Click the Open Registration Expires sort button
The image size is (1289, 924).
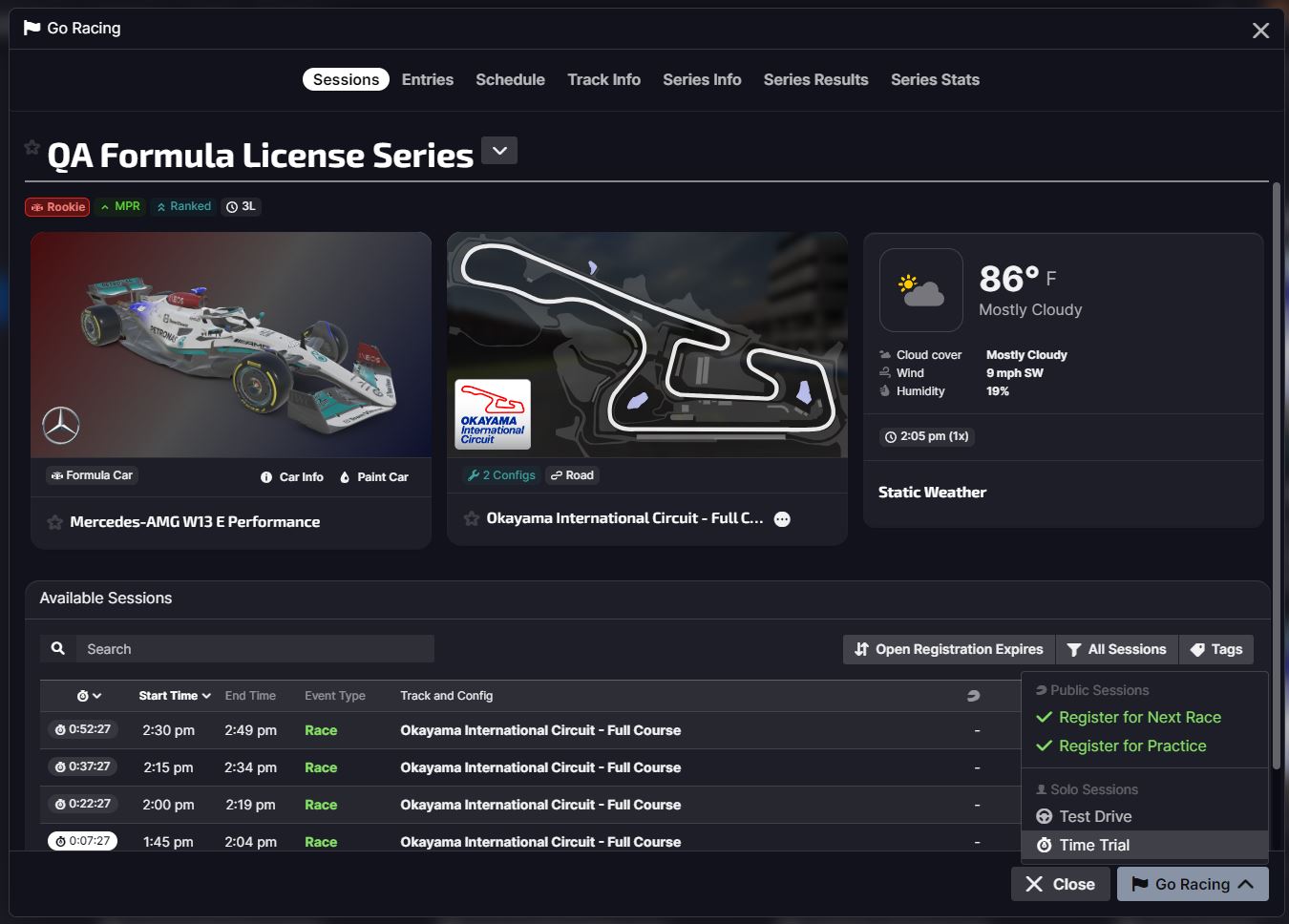(x=947, y=649)
